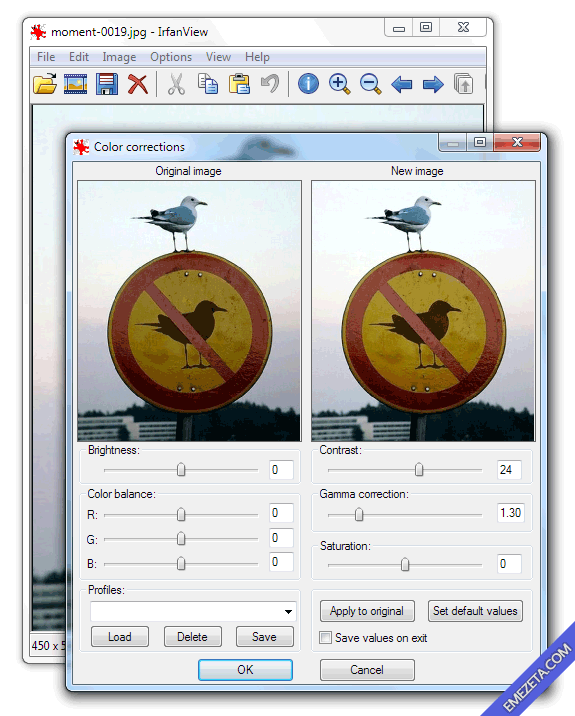Open the Slideshow filmstrip icon
The width and height of the screenshot is (575, 716).
tap(75, 84)
